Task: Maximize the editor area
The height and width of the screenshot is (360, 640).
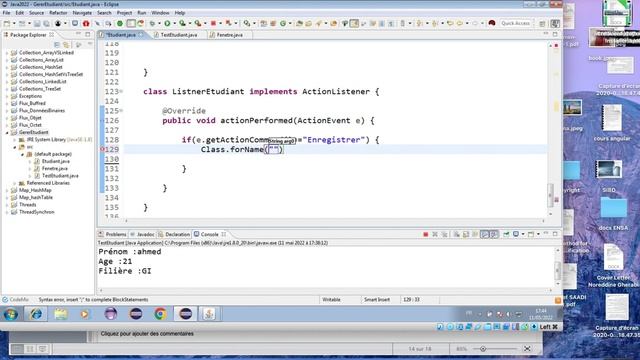Action: coord(555,35)
